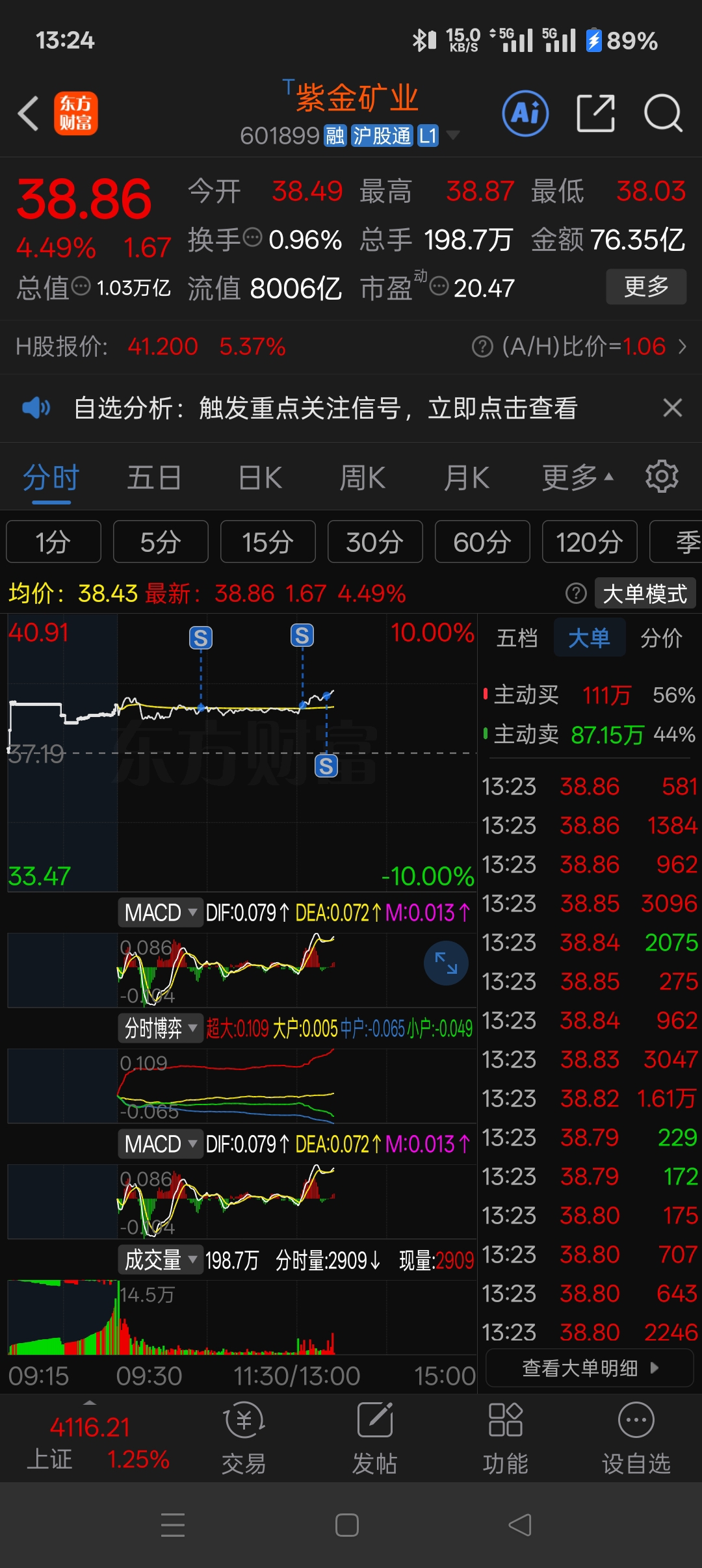Tap 更多 button in quote details
This screenshot has height=1568, width=702.
click(646, 286)
